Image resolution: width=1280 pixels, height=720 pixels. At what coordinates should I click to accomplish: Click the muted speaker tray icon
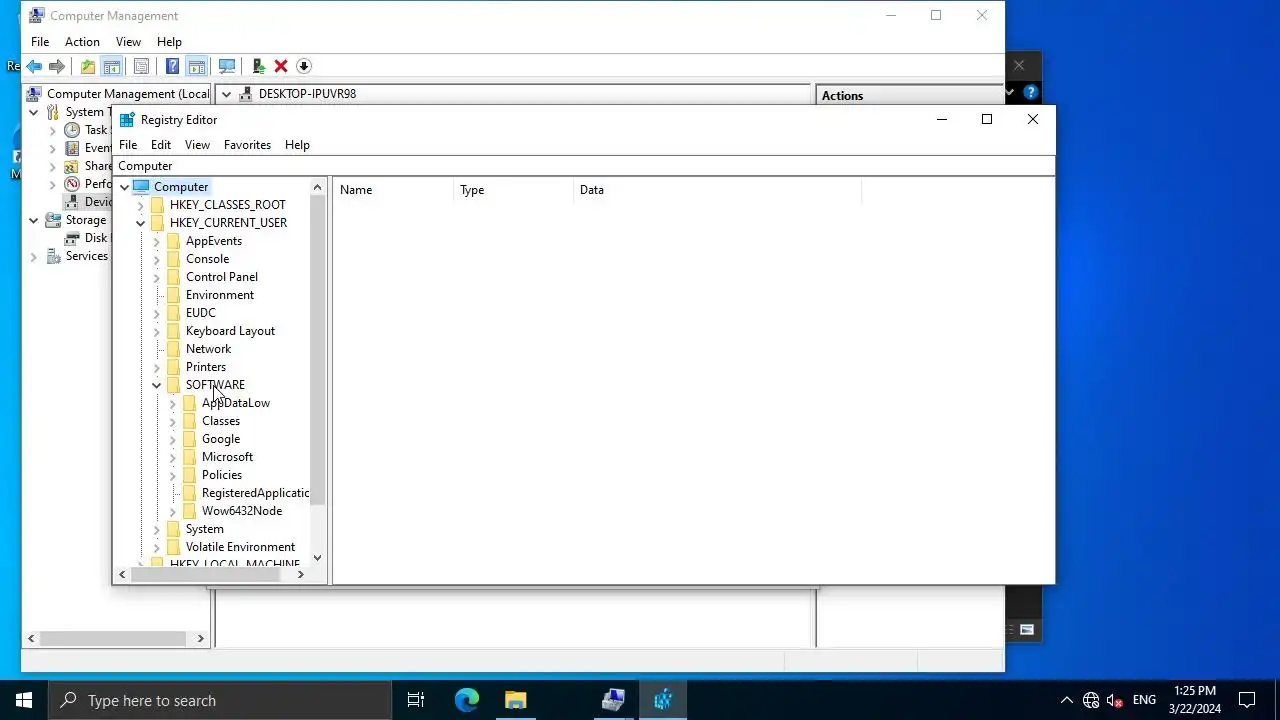pos(1115,700)
